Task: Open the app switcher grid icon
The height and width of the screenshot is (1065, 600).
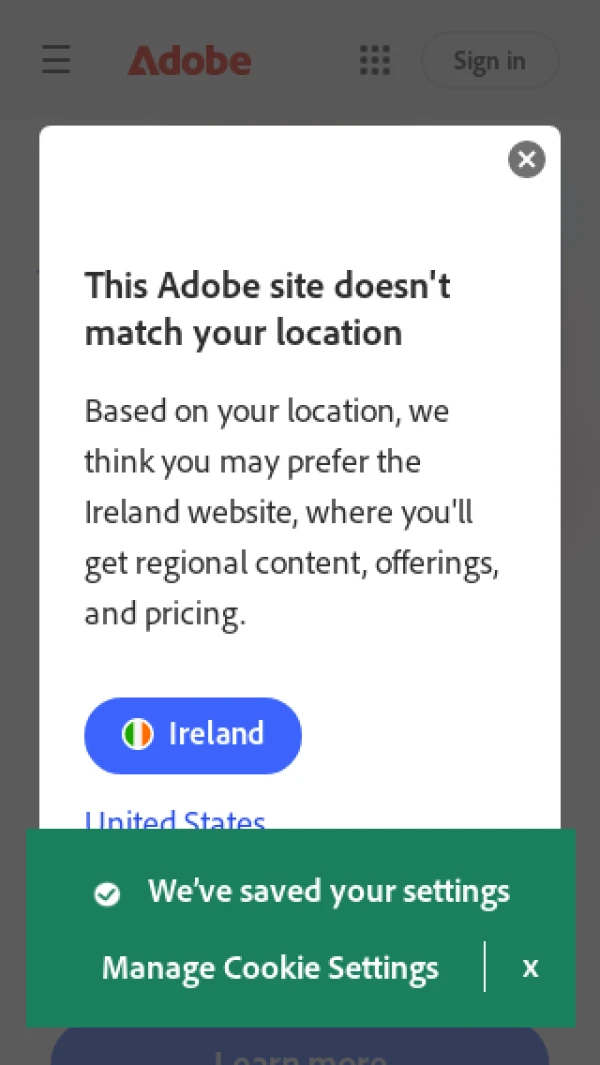Action: [375, 60]
